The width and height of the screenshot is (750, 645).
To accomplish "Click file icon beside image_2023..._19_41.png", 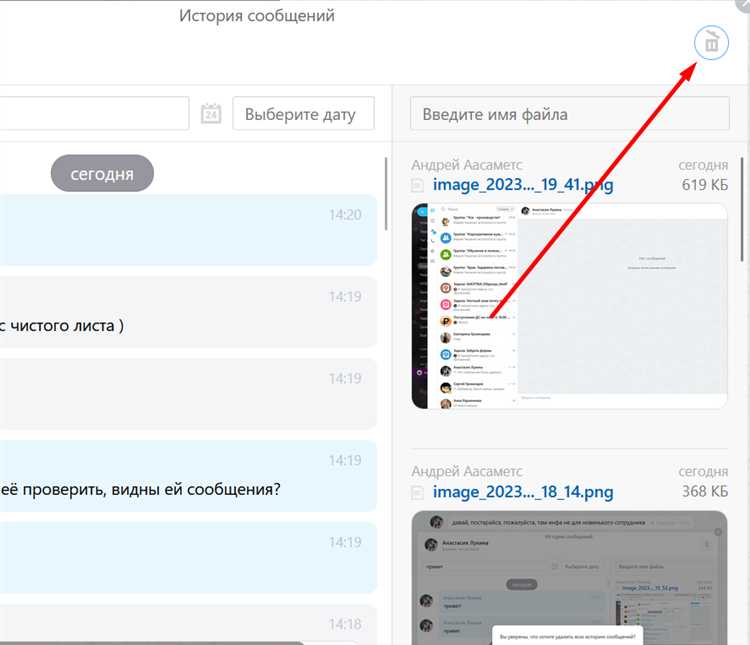I will pyautogui.click(x=418, y=185).
